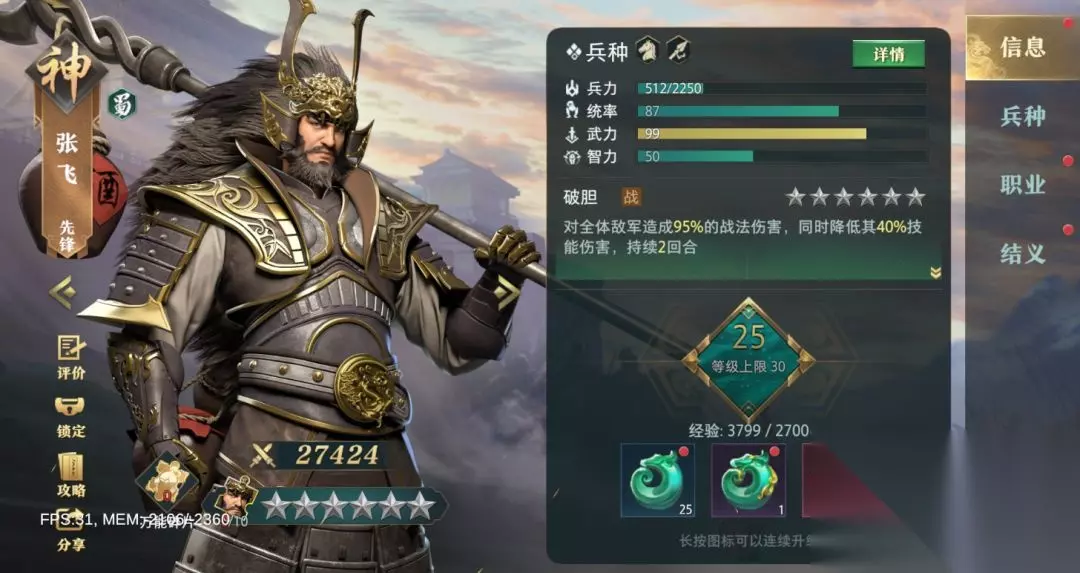The image size is (1080, 573).
Task: Open the 职业 tab
Action: [x=1023, y=185]
